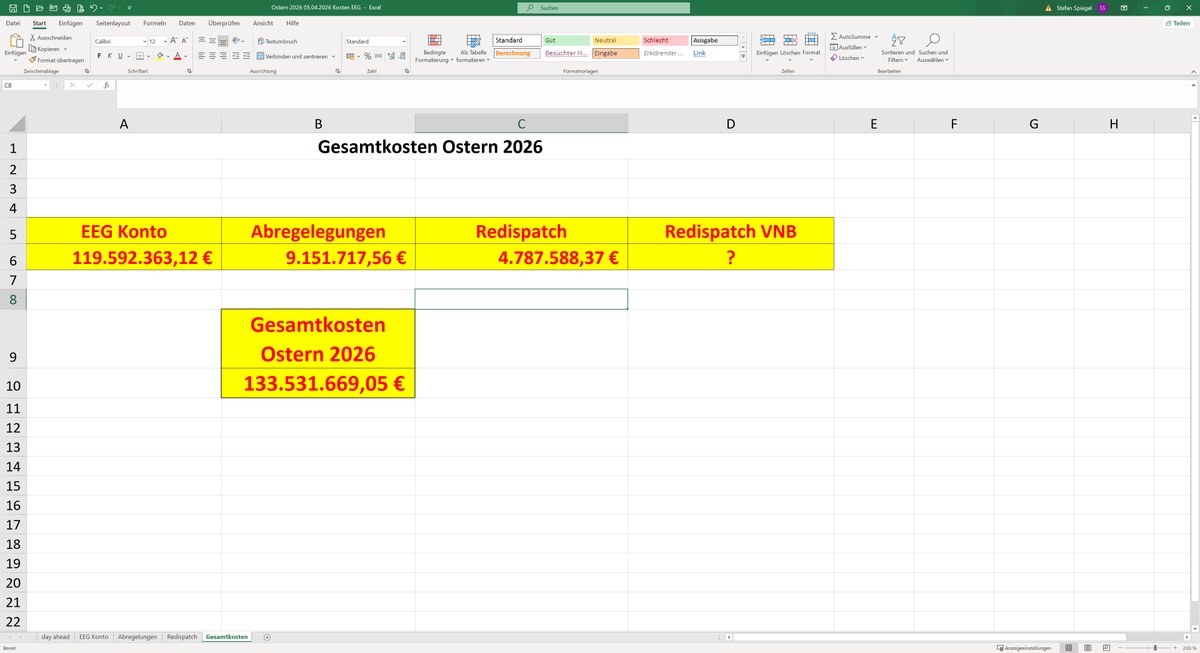The height and width of the screenshot is (653, 1200).
Task: Open the Format cells menu icon
Action: click(811, 42)
